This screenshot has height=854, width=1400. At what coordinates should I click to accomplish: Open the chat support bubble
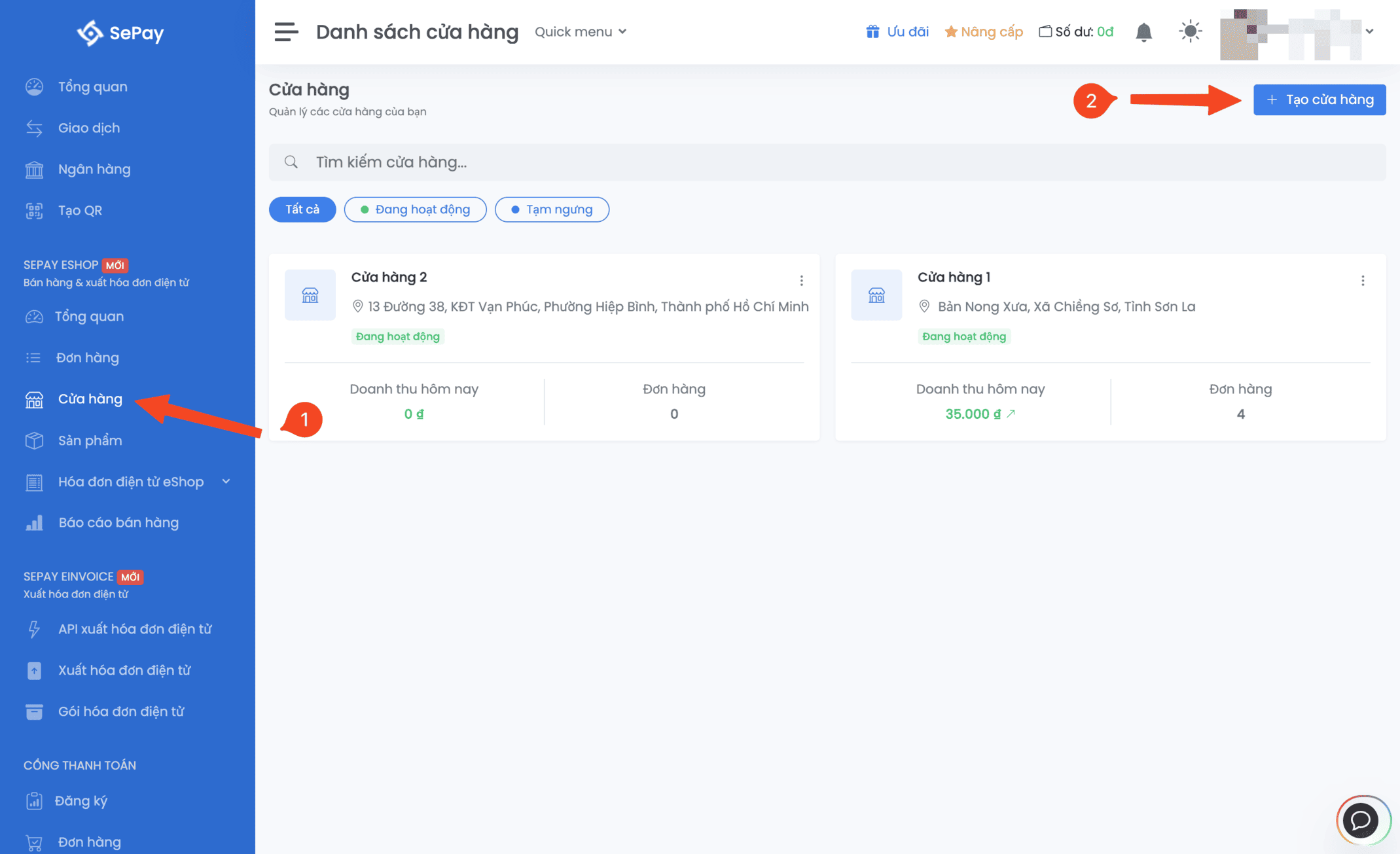point(1361,819)
